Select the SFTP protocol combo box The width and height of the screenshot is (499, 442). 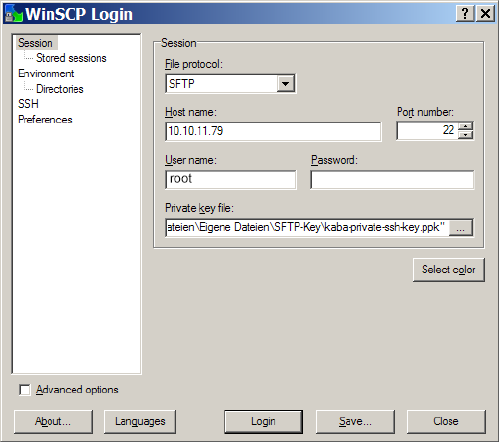(x=230, y=83)
